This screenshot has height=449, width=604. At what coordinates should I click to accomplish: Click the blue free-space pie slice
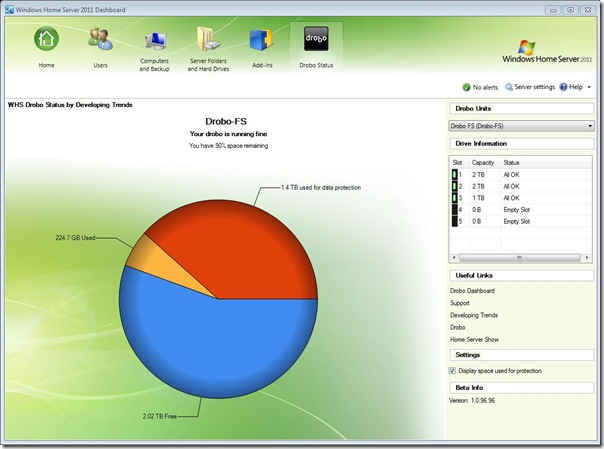point(200,340)
